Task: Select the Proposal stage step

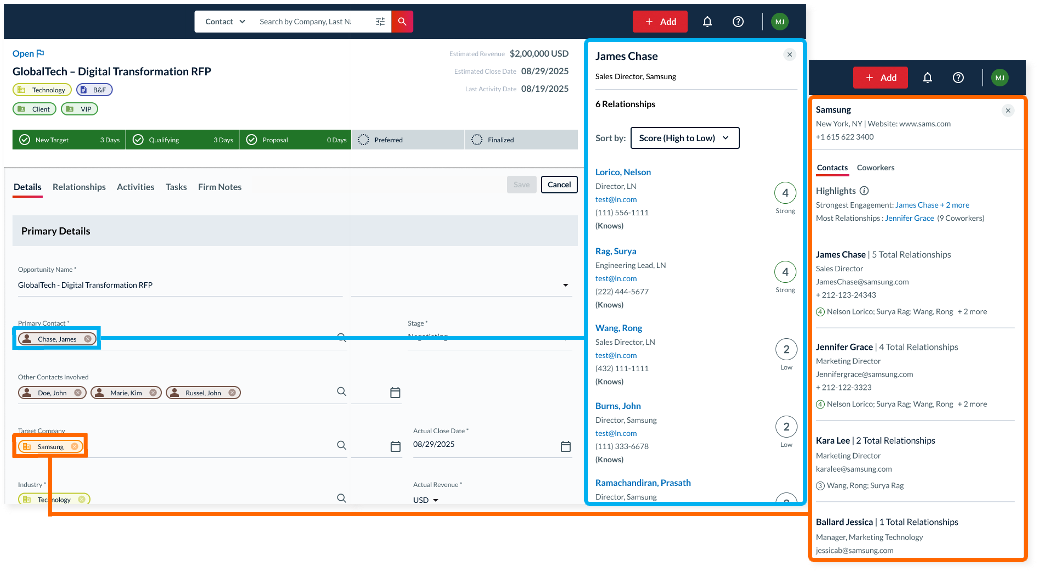Action: point(295,140)
